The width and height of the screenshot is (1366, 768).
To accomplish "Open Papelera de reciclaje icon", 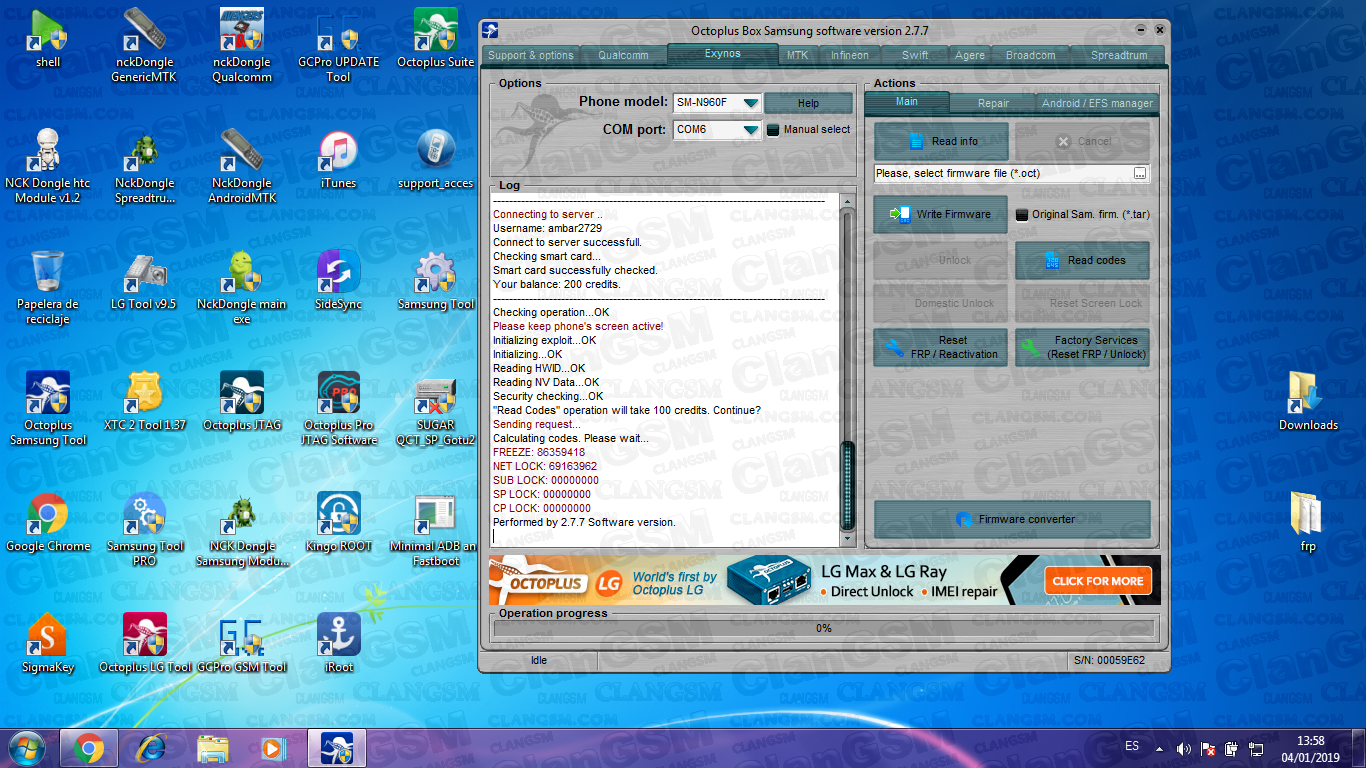I will click(48, 288).
